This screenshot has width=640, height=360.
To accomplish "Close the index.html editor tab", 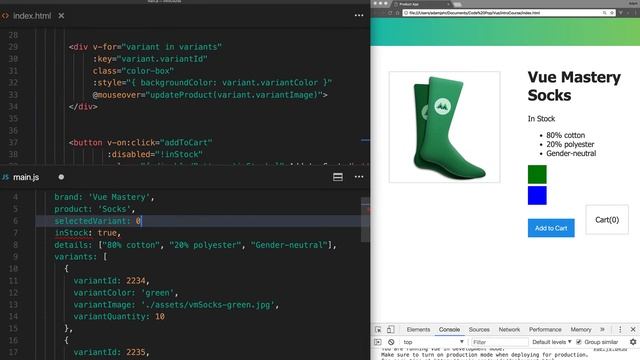I will [x=61, y=16].
